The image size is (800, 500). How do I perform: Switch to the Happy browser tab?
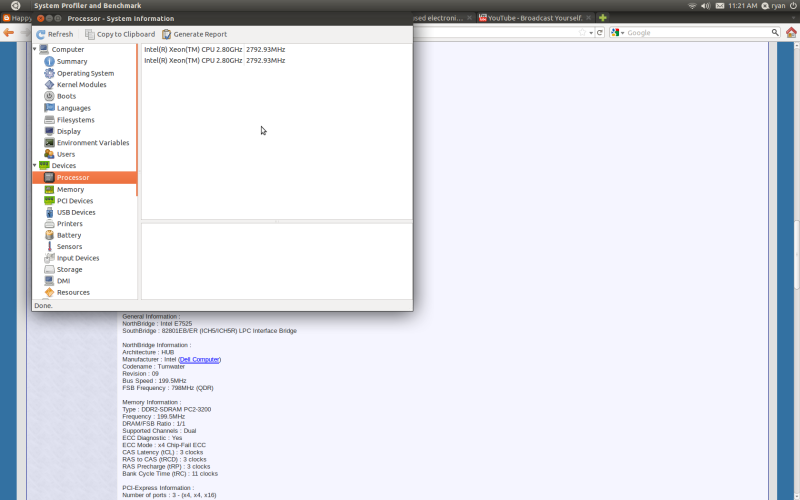coord(17,18)
